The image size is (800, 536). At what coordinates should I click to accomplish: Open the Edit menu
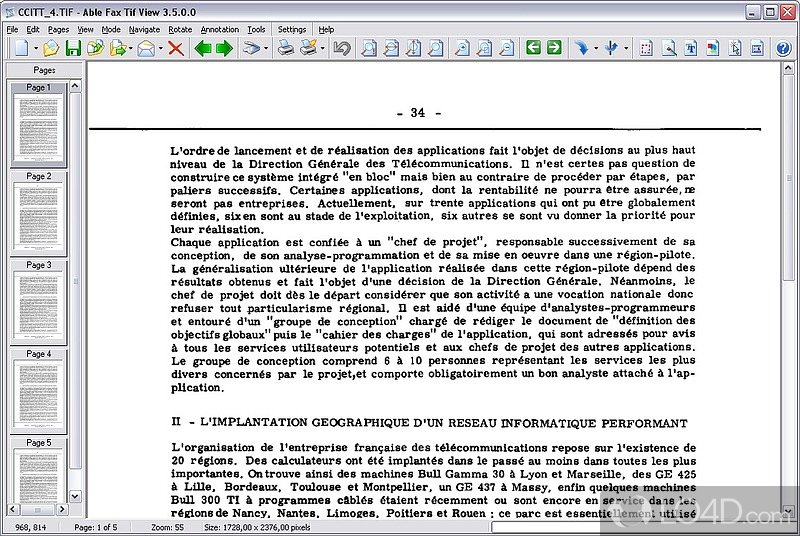[33, 30]
